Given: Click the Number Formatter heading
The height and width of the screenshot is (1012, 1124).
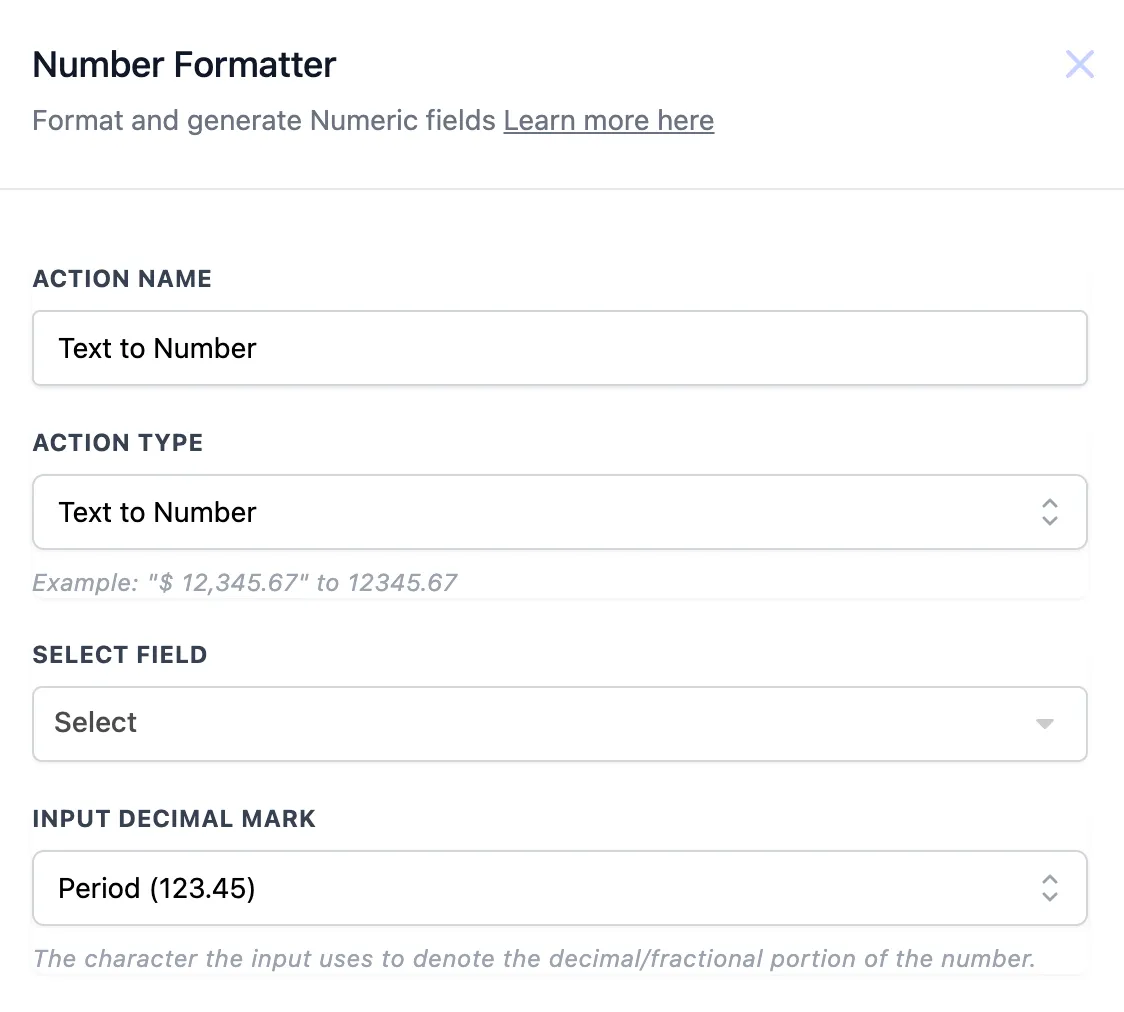Looking at the screenshot, I should 184,65.
